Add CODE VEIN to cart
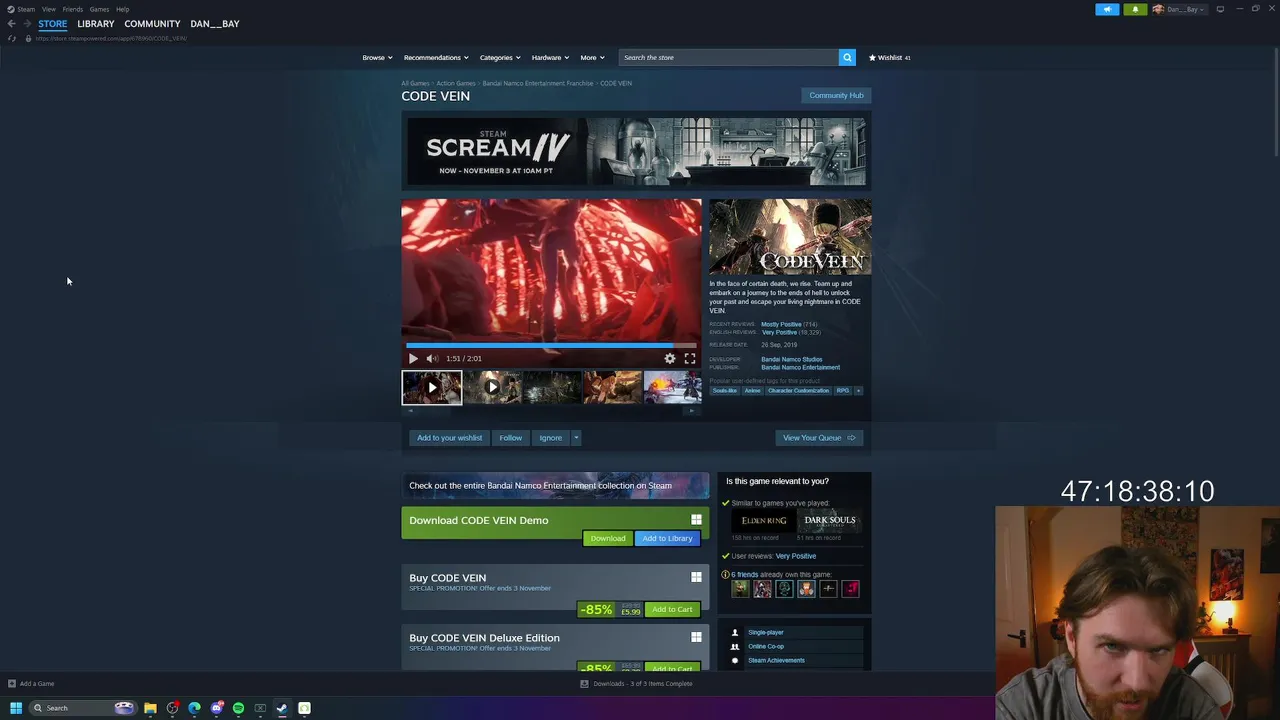 click(672, 609)
